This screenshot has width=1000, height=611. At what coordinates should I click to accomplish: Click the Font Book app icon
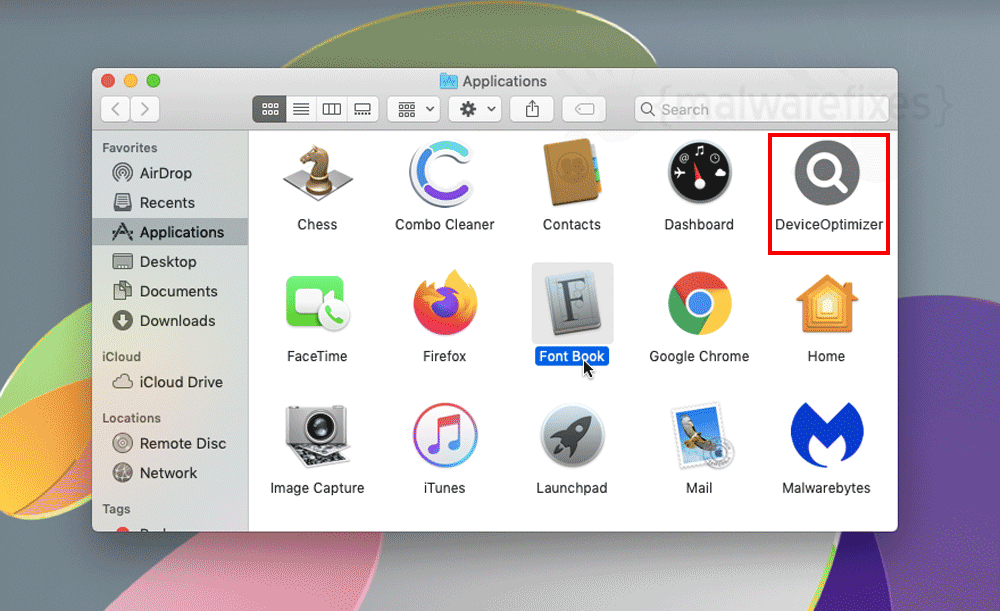572,303
